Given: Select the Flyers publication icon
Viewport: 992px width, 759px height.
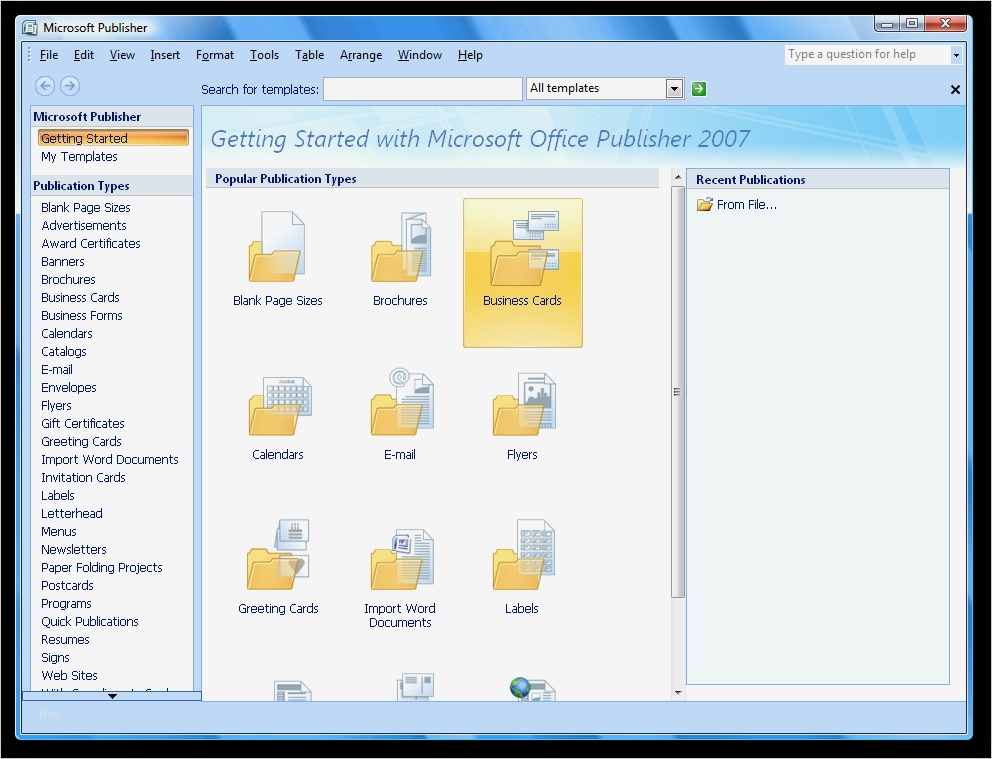Looking at the screenshot, I should point(521,403).
